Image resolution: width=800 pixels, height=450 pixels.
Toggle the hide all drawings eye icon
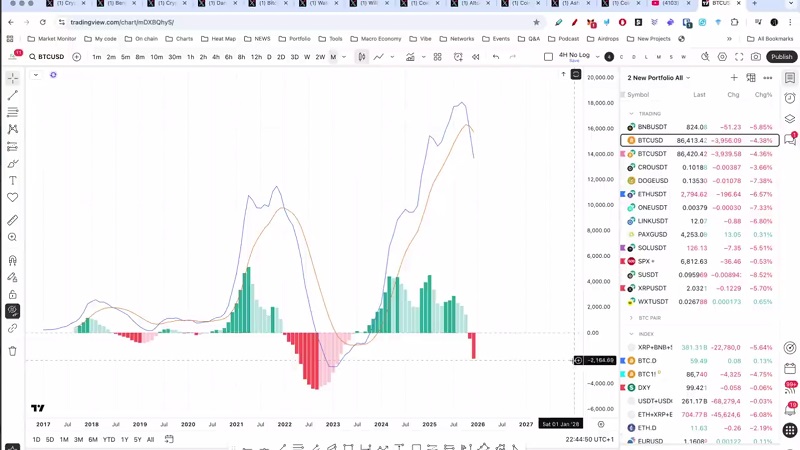[13, 311]
